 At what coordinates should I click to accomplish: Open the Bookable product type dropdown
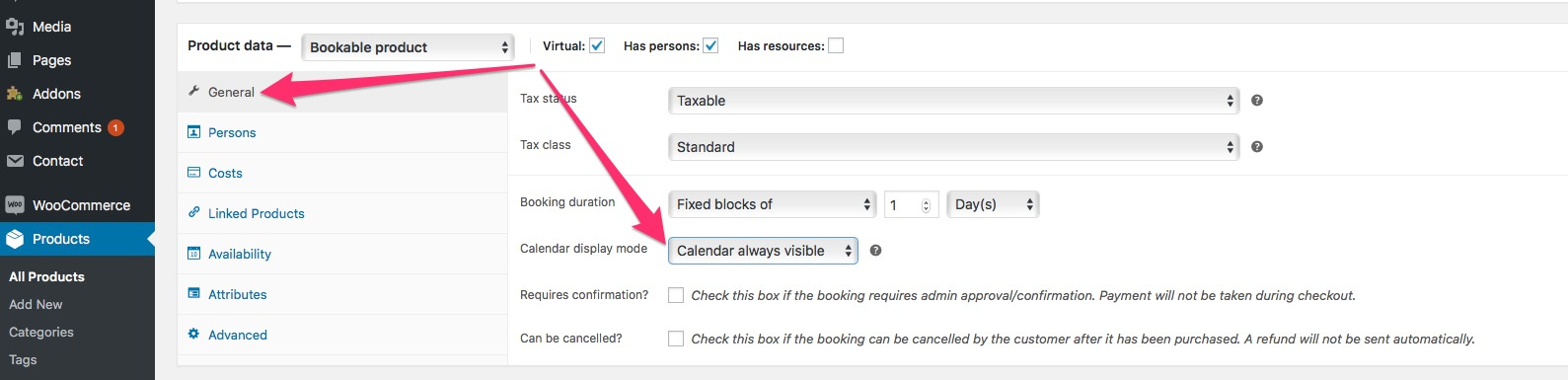[x=408, y=46]
